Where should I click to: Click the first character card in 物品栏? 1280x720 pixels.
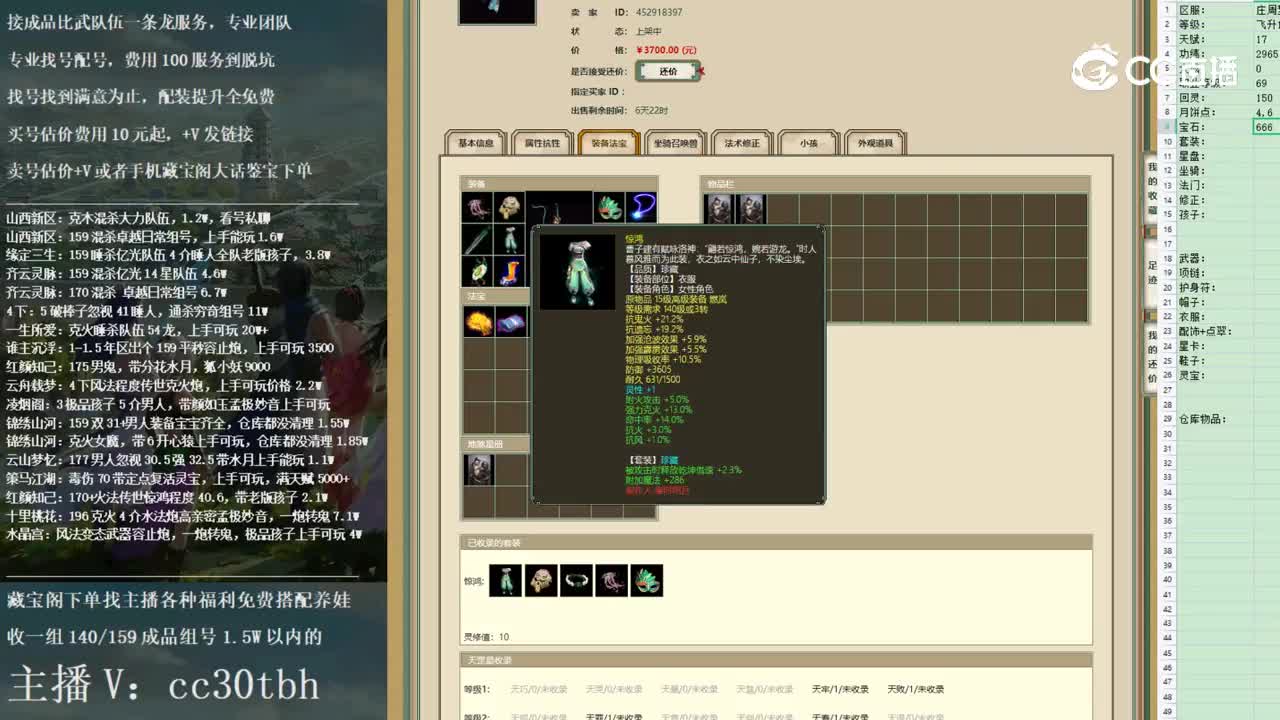pyautogui.click(x=719, y=208)
